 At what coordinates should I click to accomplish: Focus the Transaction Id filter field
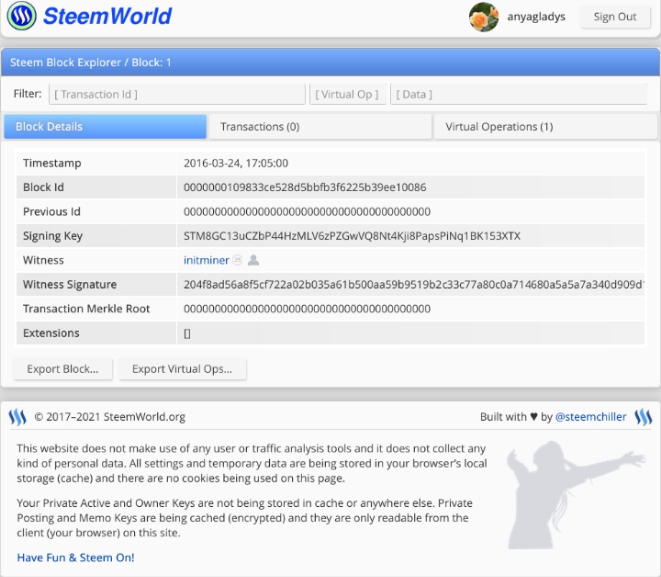(x=177, y=94)
